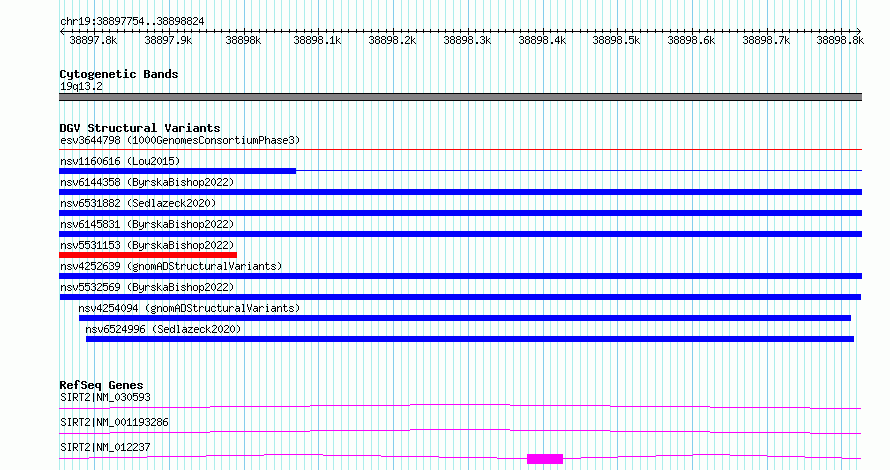Click the 38897.9k ruler tick label
This screenshot has width=890, height=470.
[x=168, y=40]
